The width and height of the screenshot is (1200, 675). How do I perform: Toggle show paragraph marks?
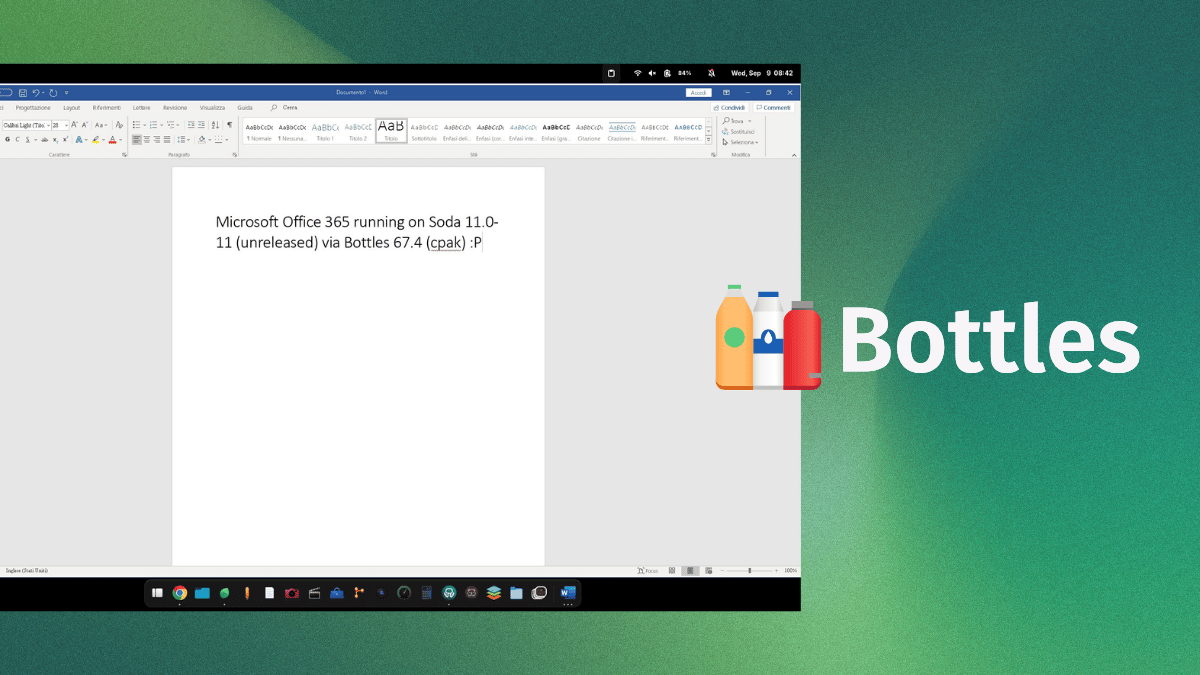click(x=229, y=125)
